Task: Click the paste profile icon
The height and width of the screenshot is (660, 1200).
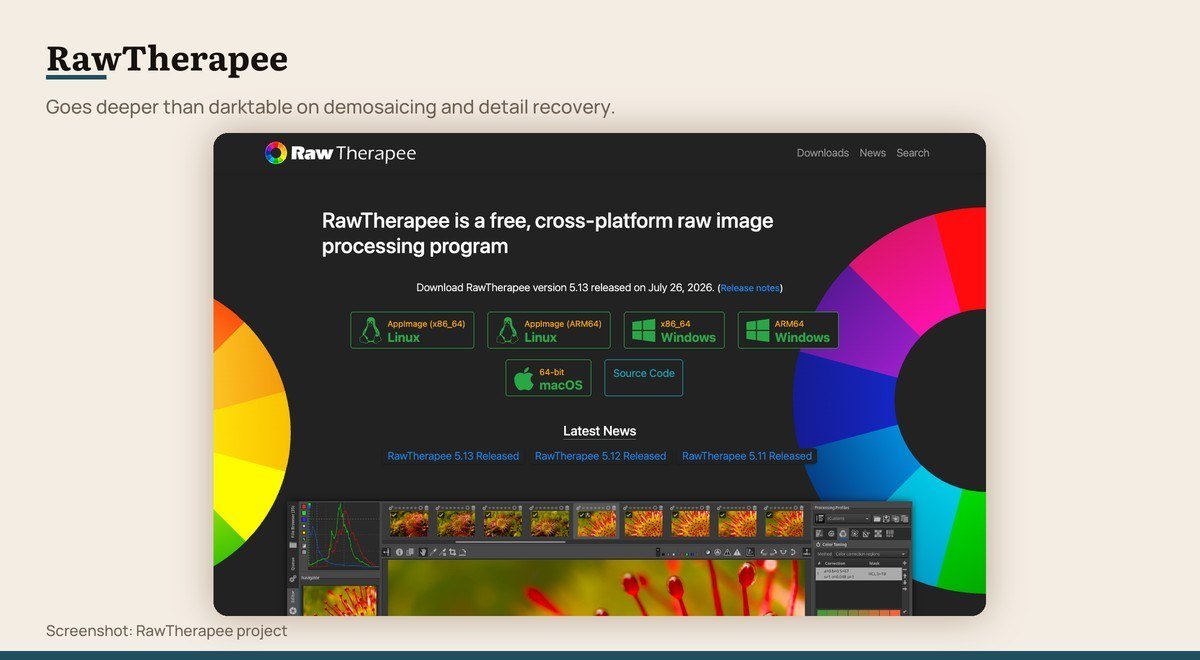Action: (x=904, y=519)
